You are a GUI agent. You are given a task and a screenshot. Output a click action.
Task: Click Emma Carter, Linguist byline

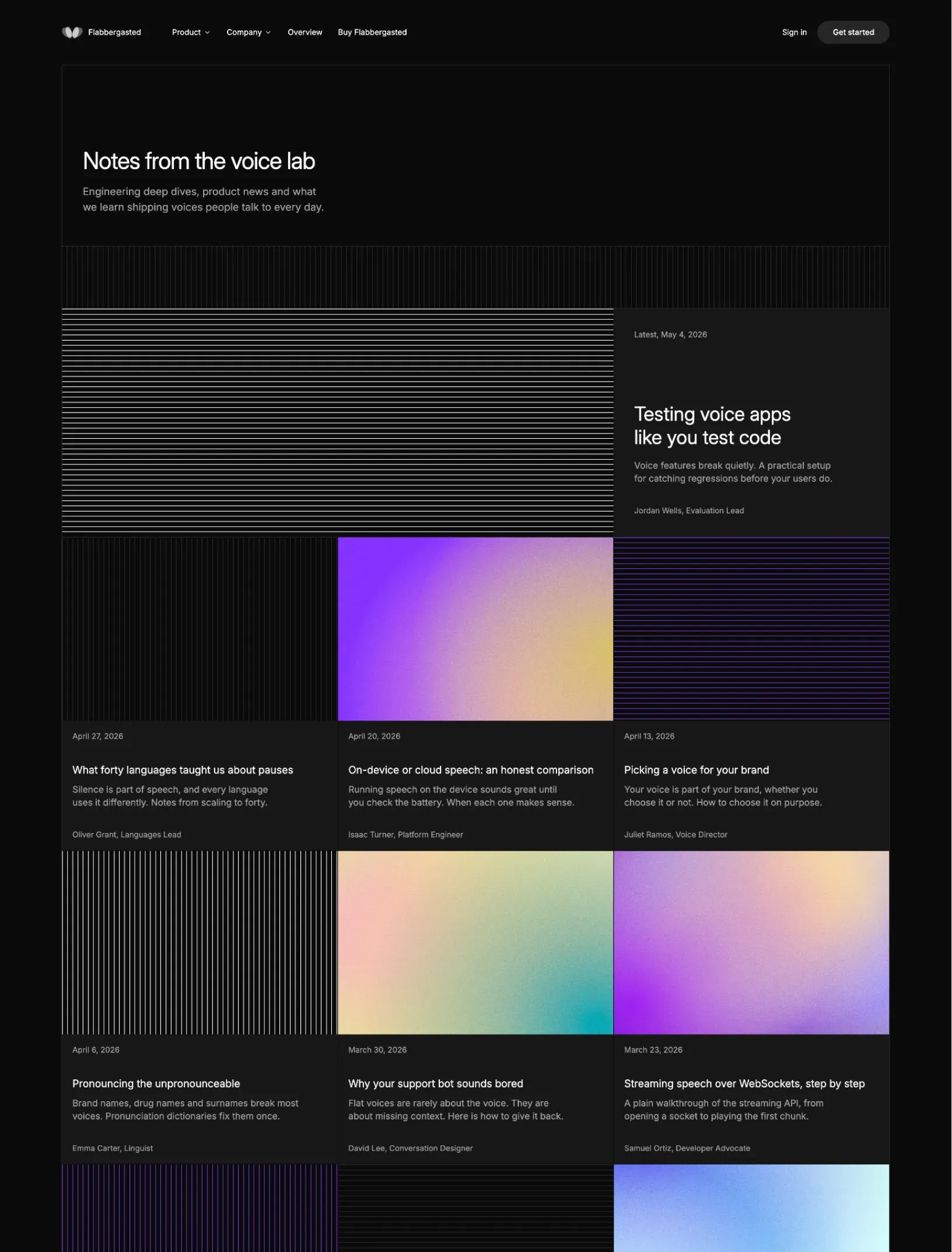113,1148
